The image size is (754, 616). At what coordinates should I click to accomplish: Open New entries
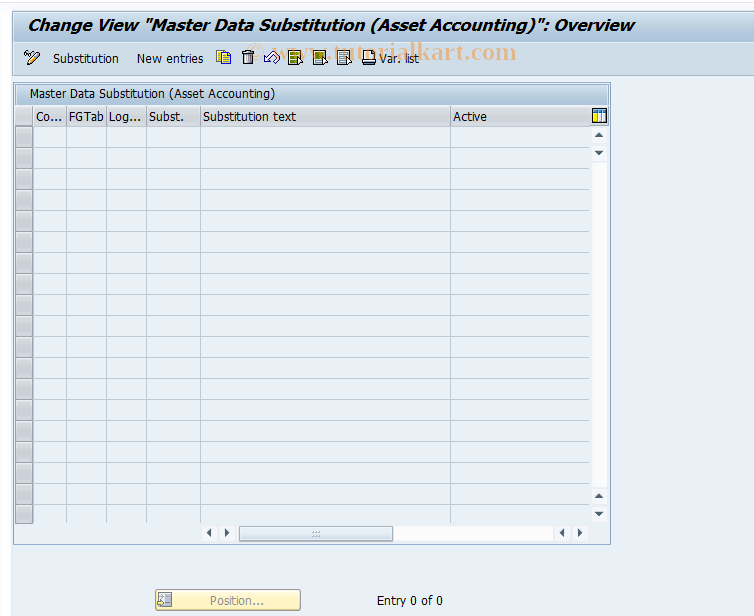[170, 59]
